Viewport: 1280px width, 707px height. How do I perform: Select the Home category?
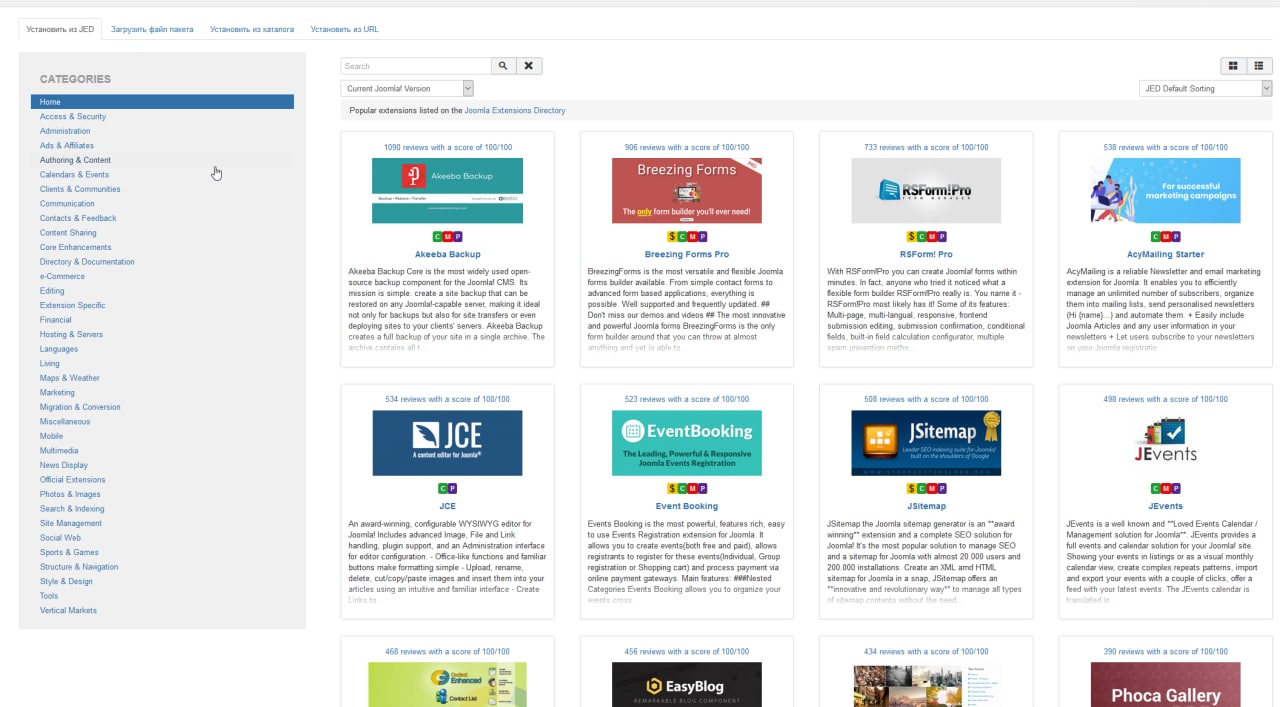pos(162,102)
